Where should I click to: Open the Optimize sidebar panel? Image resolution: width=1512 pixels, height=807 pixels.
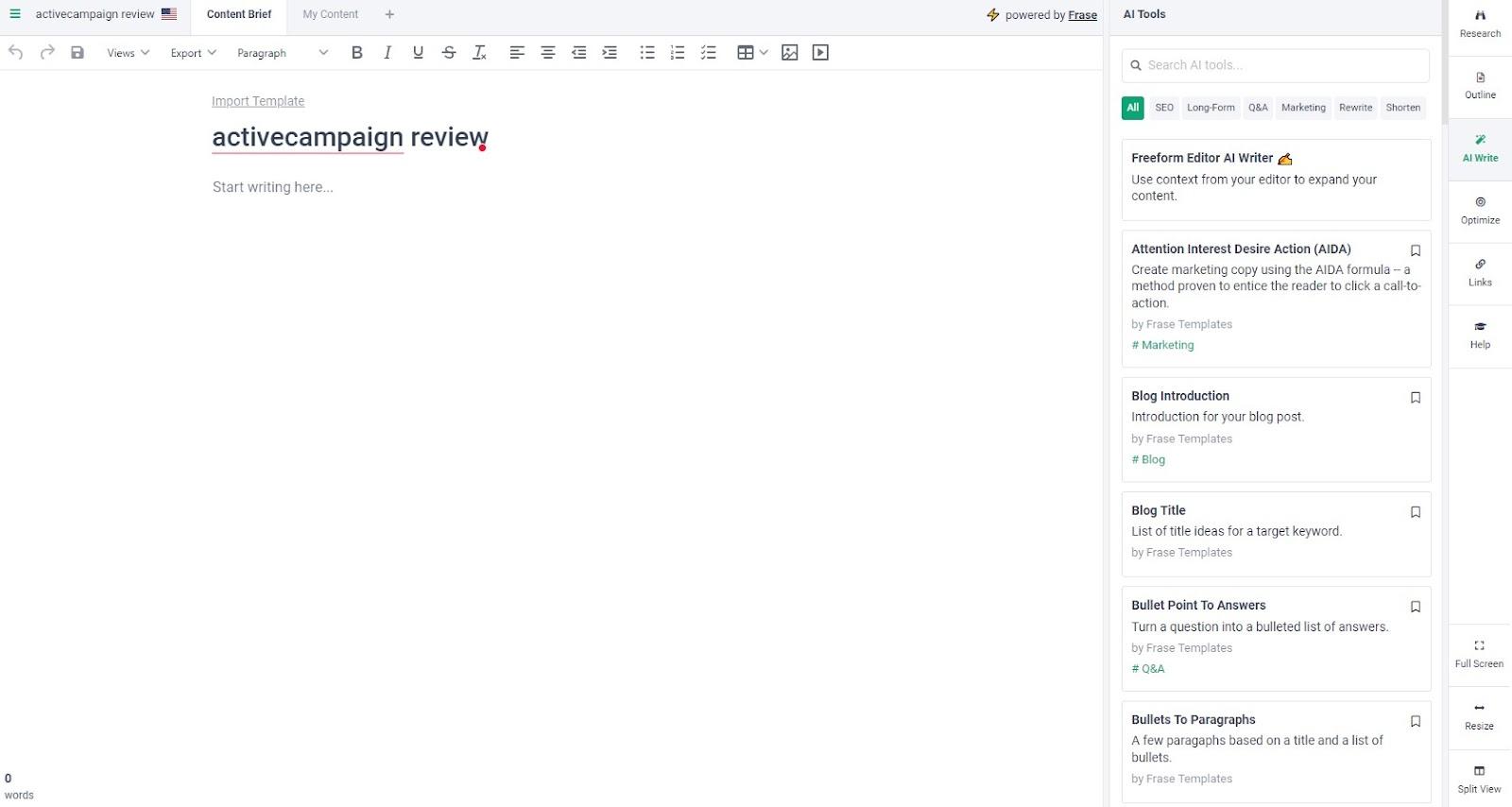[1480, 211]
